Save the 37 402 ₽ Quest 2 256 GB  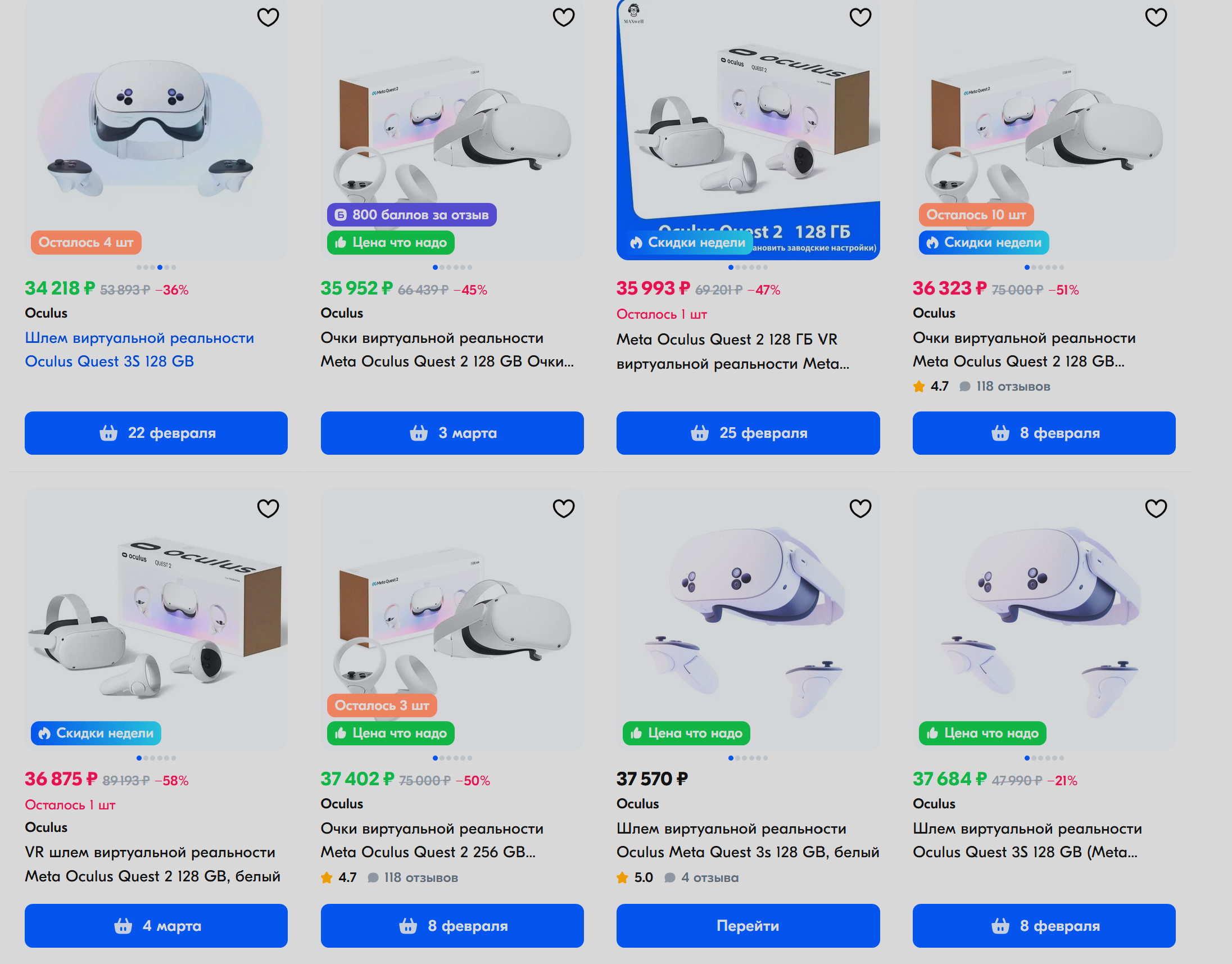(x=564, y=509)
